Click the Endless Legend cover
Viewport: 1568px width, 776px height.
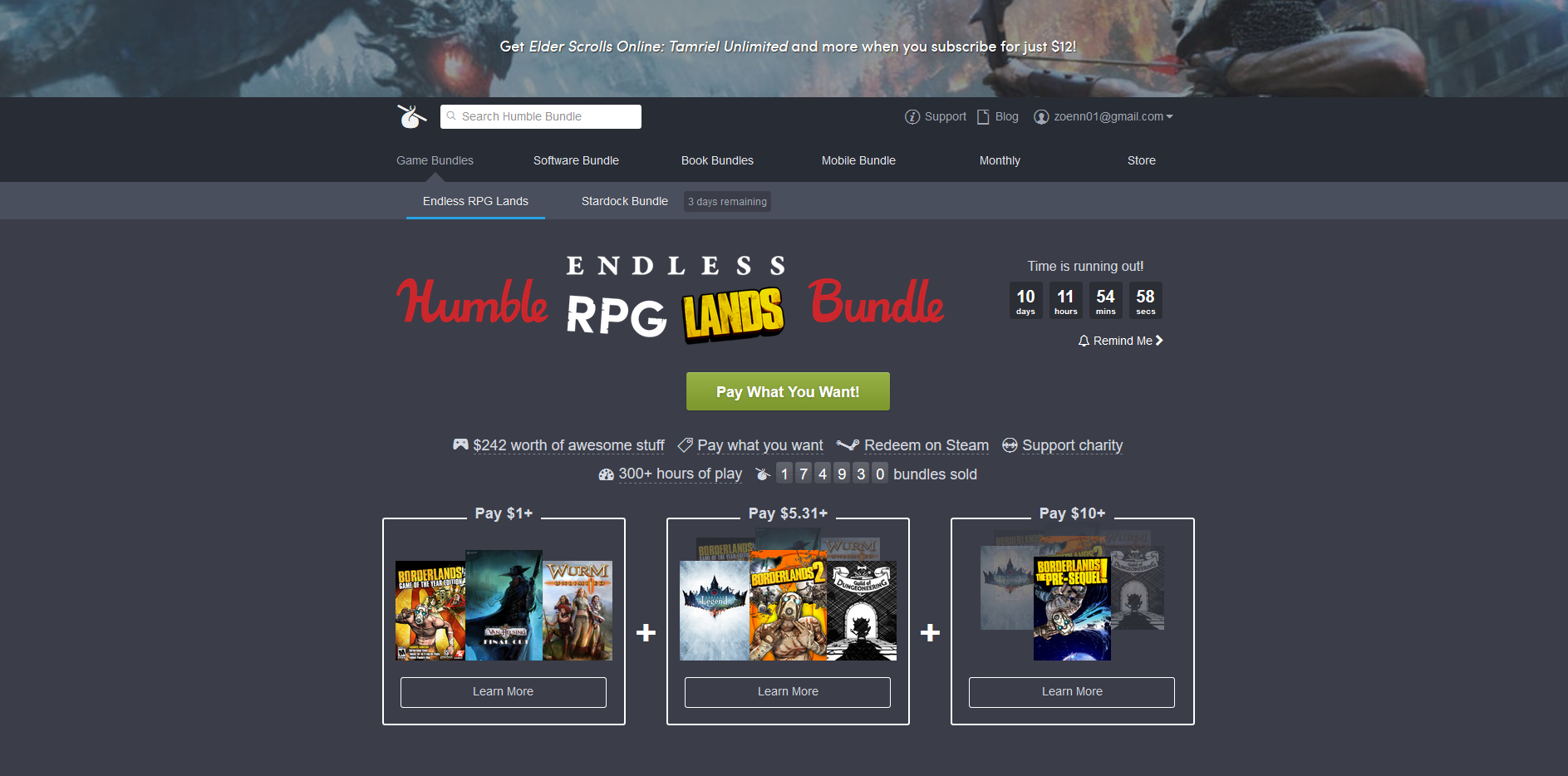tap(714, 611)
